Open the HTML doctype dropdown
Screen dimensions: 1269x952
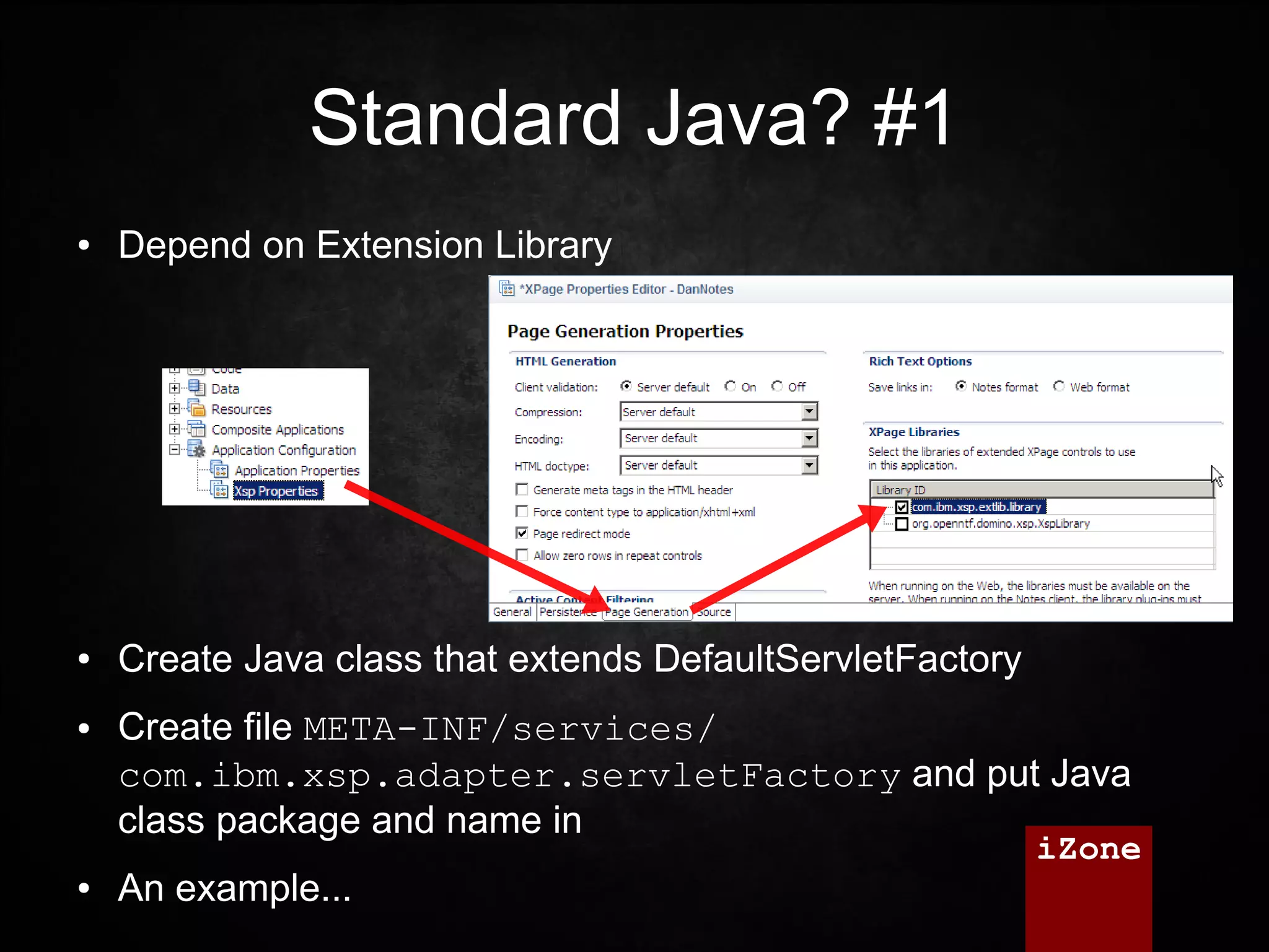click(x=809, y=465)
